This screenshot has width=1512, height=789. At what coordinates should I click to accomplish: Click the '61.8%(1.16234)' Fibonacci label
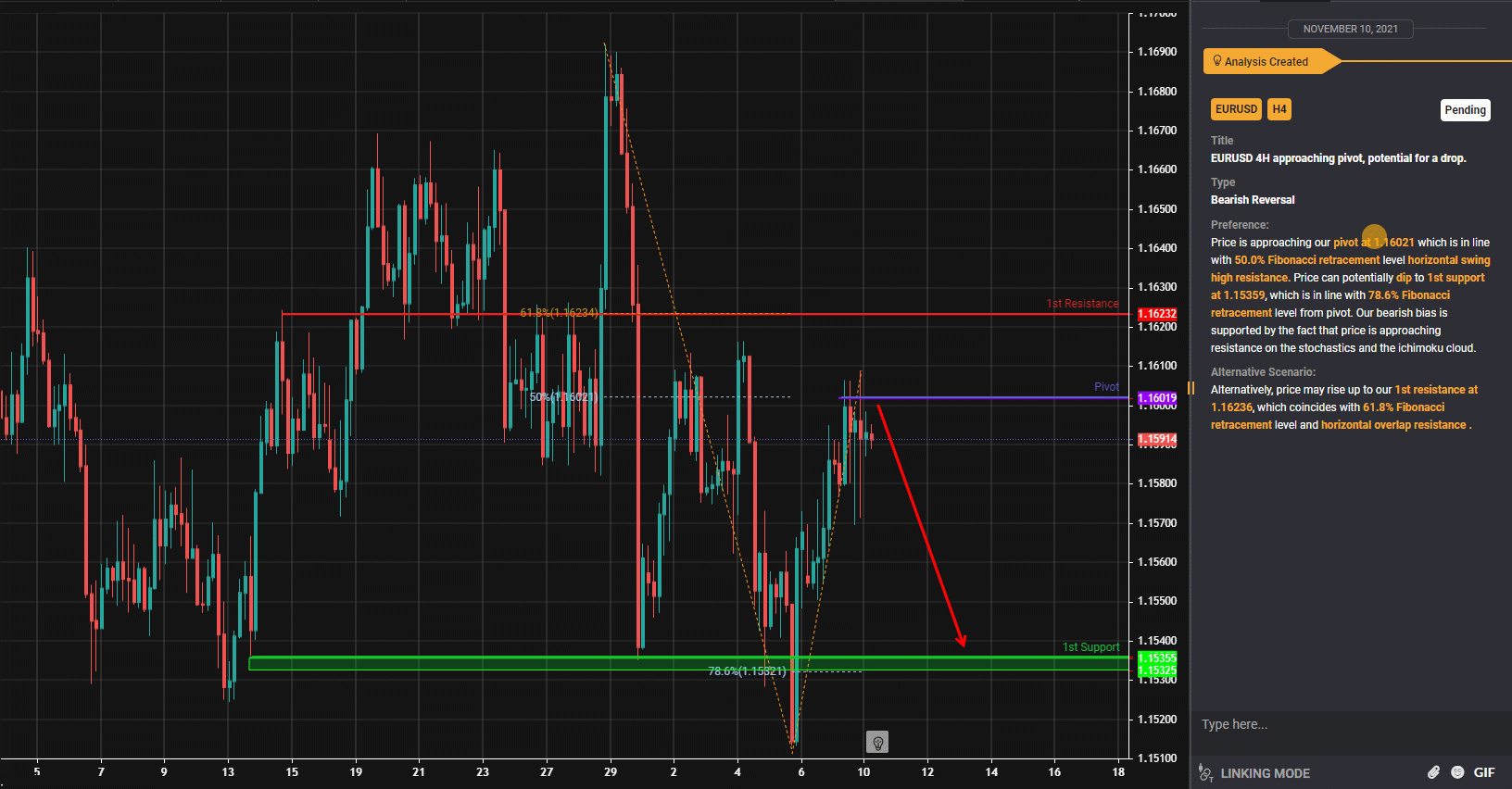pyautogui.click(x=559, y=313)
